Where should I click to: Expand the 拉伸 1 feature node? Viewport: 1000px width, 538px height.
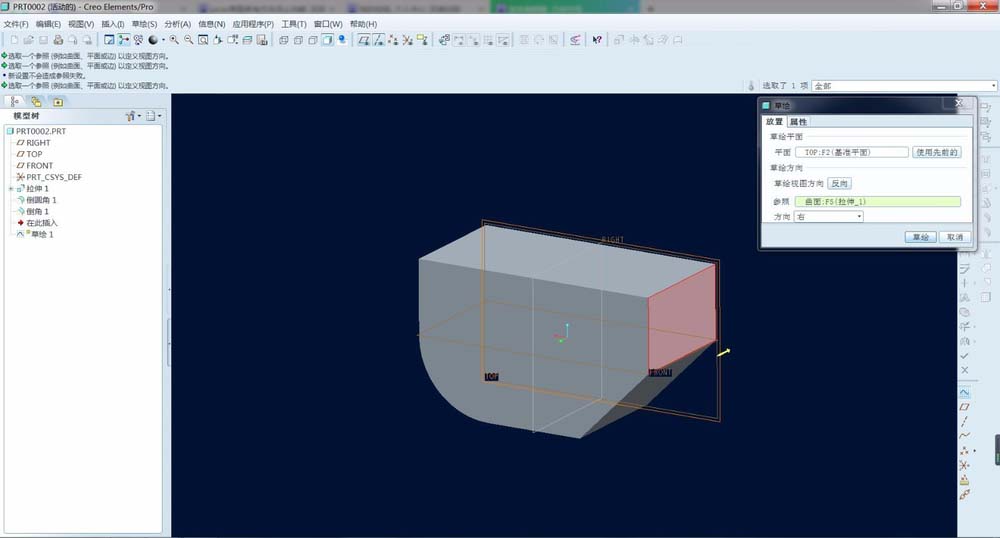click(x=10, y=189)
